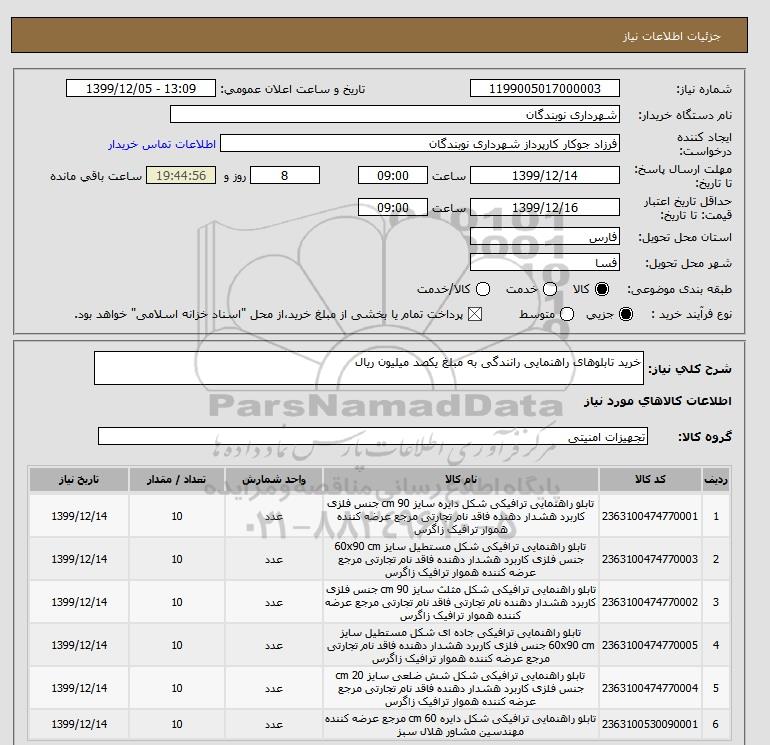
Task: Select کالا/خدمت radio button
Action: point(483,289)
